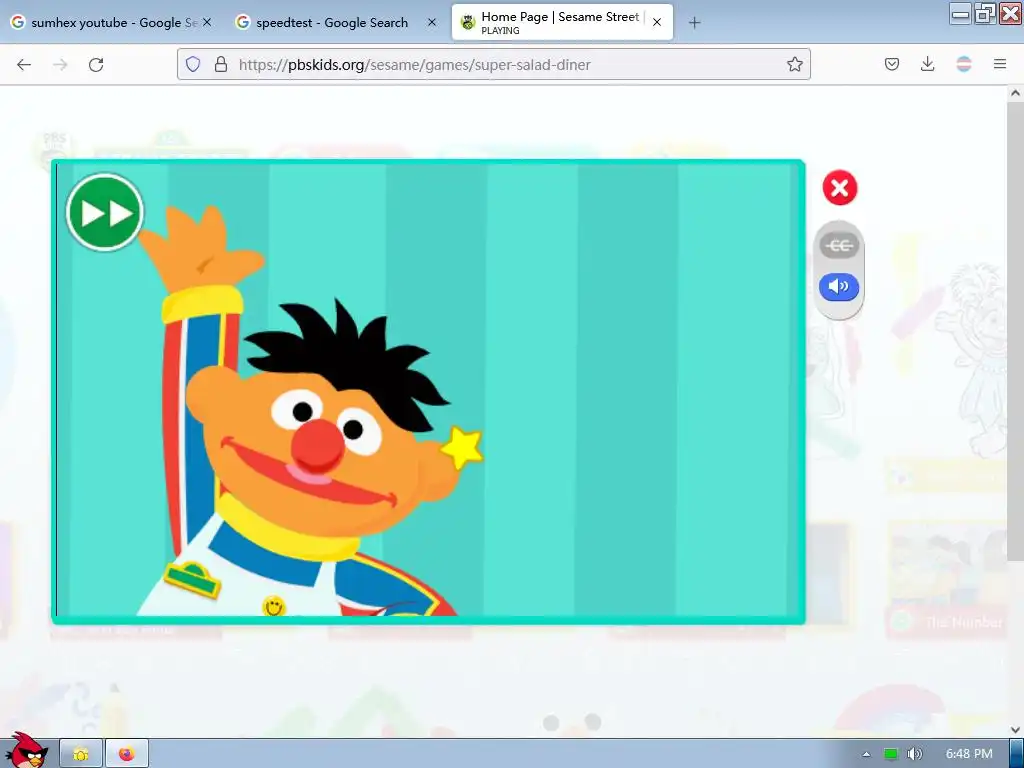Mute the game sound with the blue speaker button
Viewport: 1024px width, 768px height.
pyautogui.click(x=839, y=287)
